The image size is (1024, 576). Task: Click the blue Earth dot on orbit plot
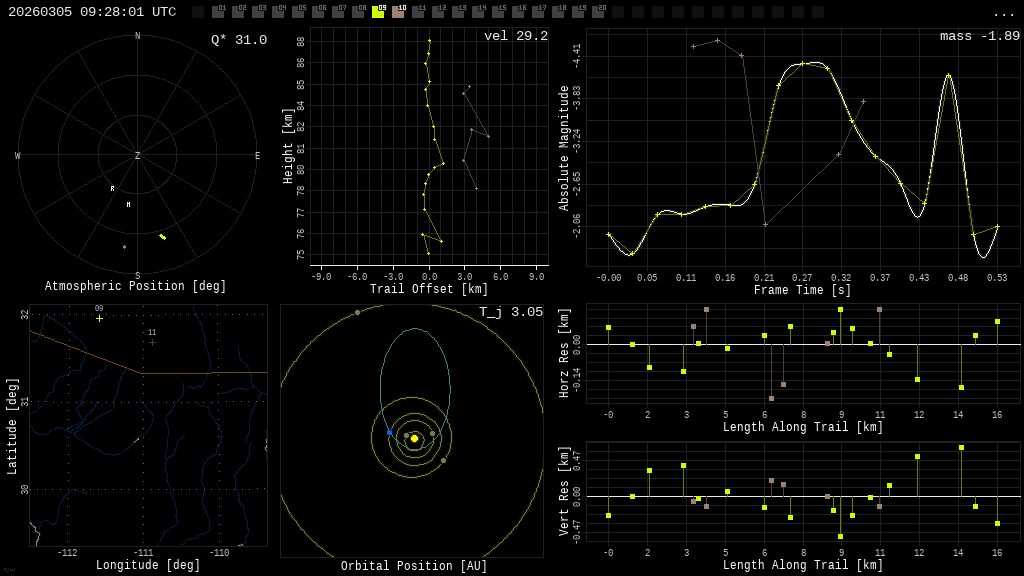coord(390,432)
